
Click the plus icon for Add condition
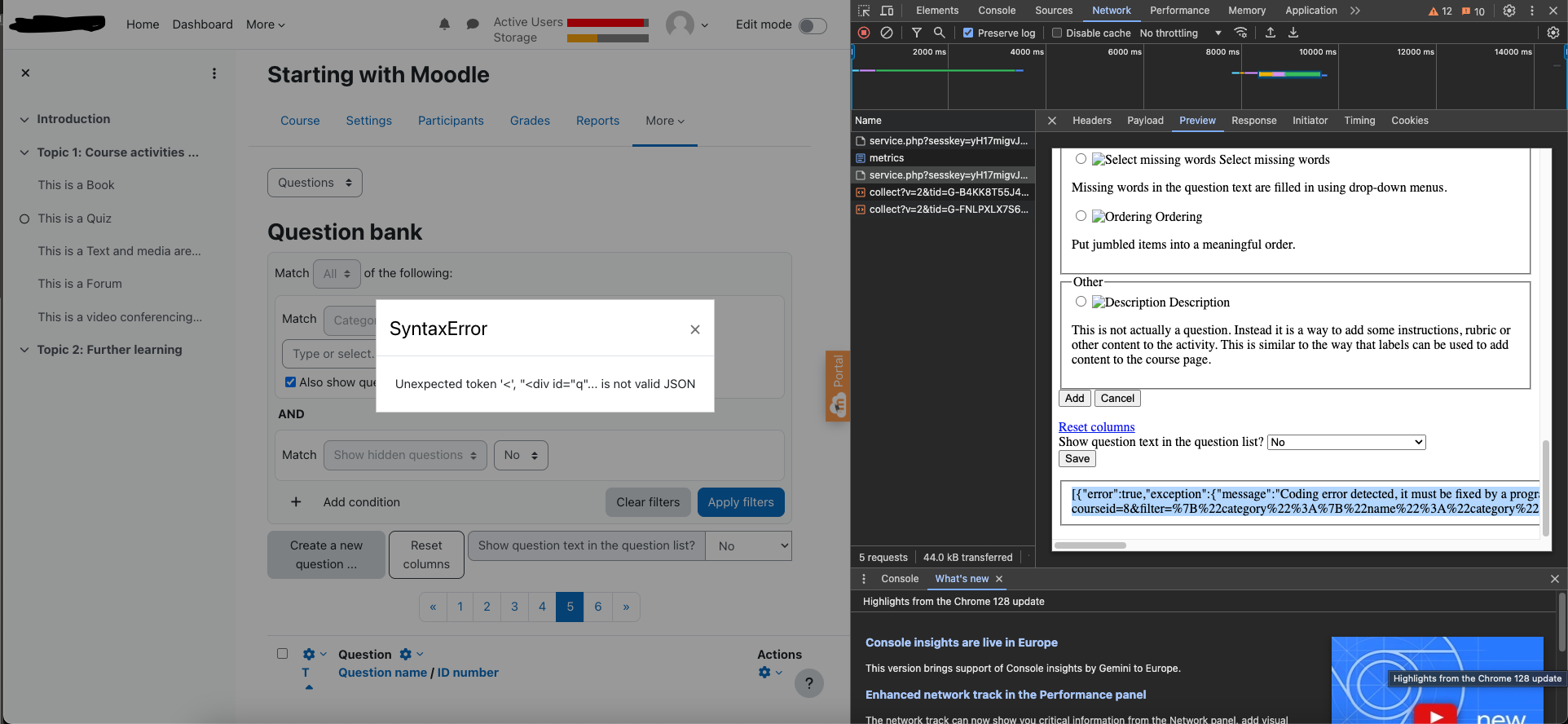[x=296, y=502]
